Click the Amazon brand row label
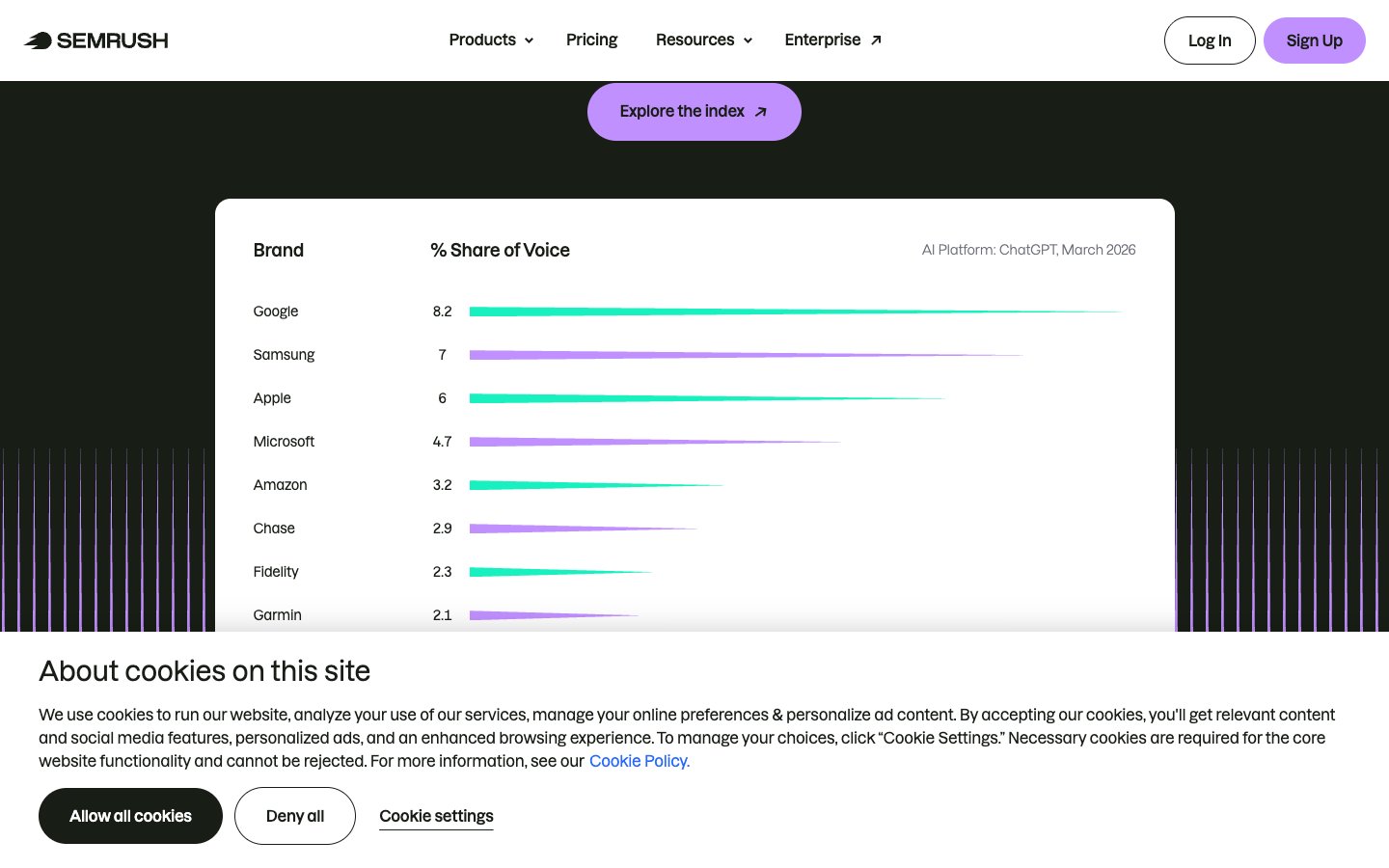This screenshot has height=868, width=1389. pos(280,485)
